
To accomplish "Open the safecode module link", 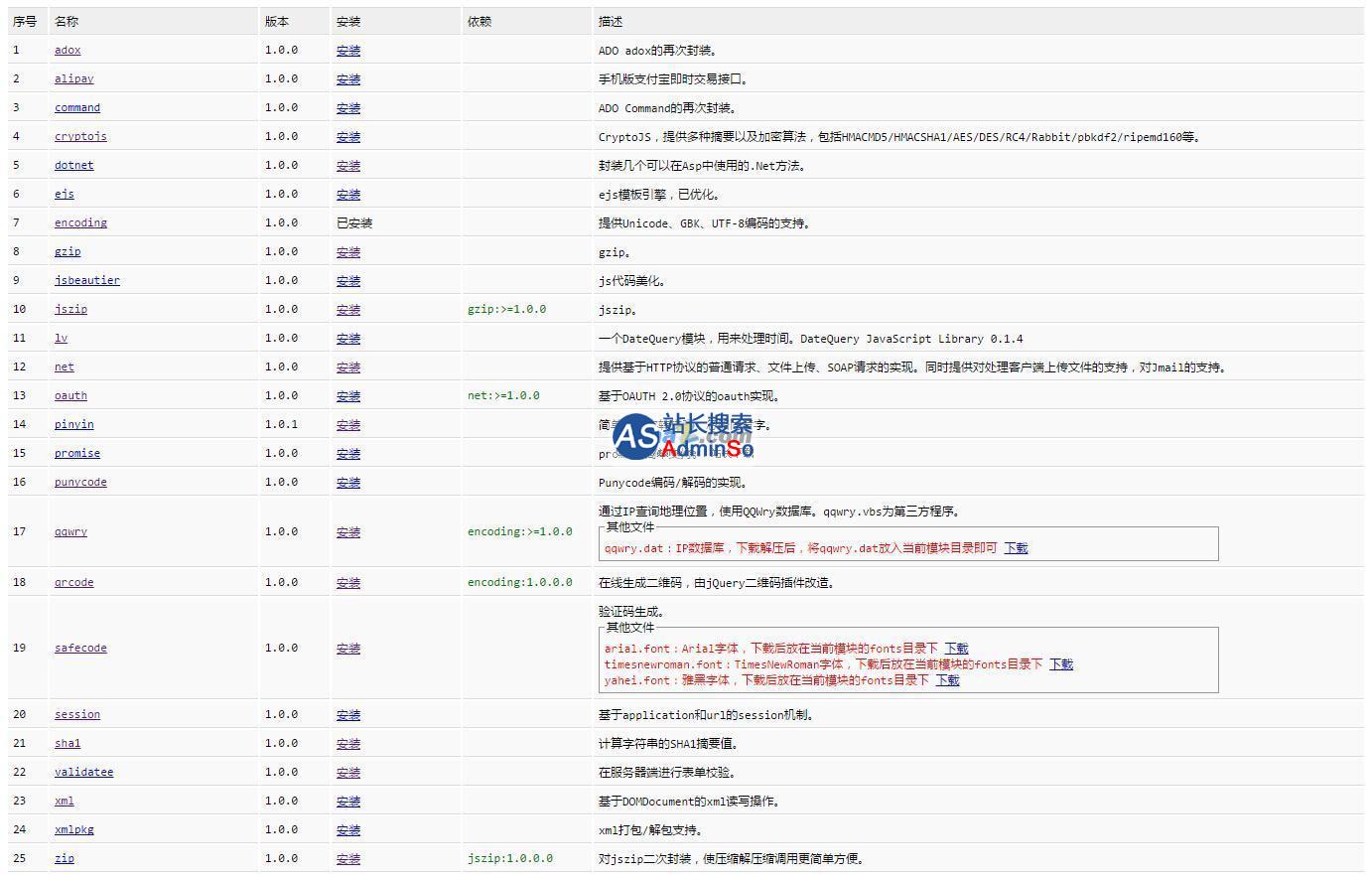I will click(x=80, y=648).
